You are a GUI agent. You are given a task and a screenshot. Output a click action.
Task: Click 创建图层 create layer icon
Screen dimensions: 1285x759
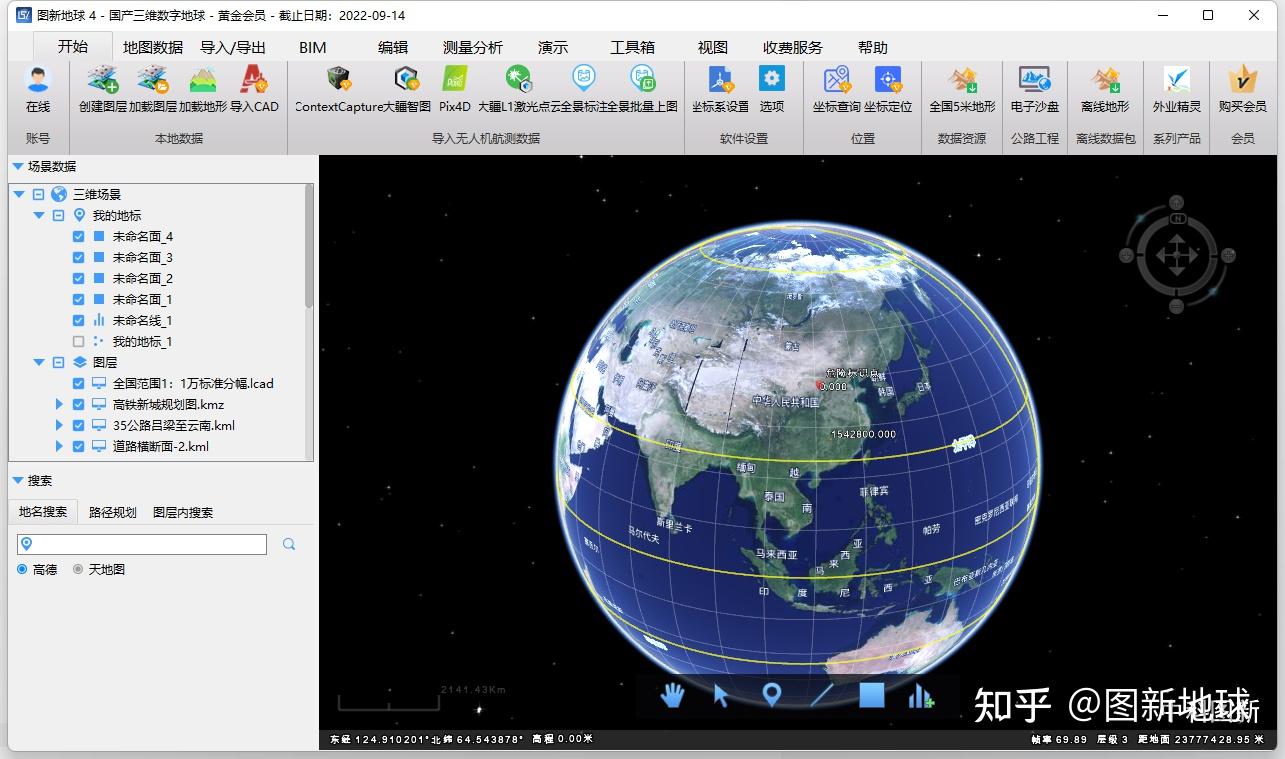coord(103,80)
